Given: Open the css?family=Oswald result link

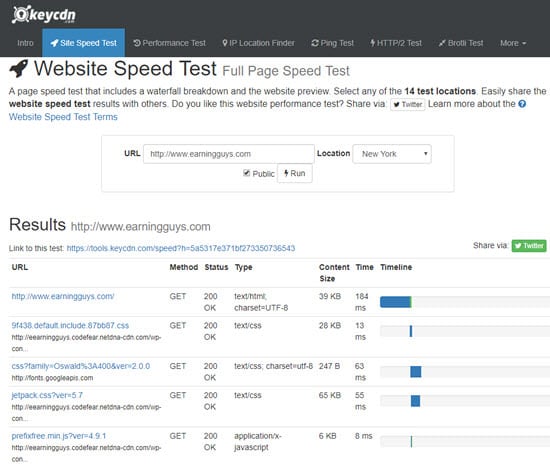Looking at the screenshot, I should click(x=81, y=366).
